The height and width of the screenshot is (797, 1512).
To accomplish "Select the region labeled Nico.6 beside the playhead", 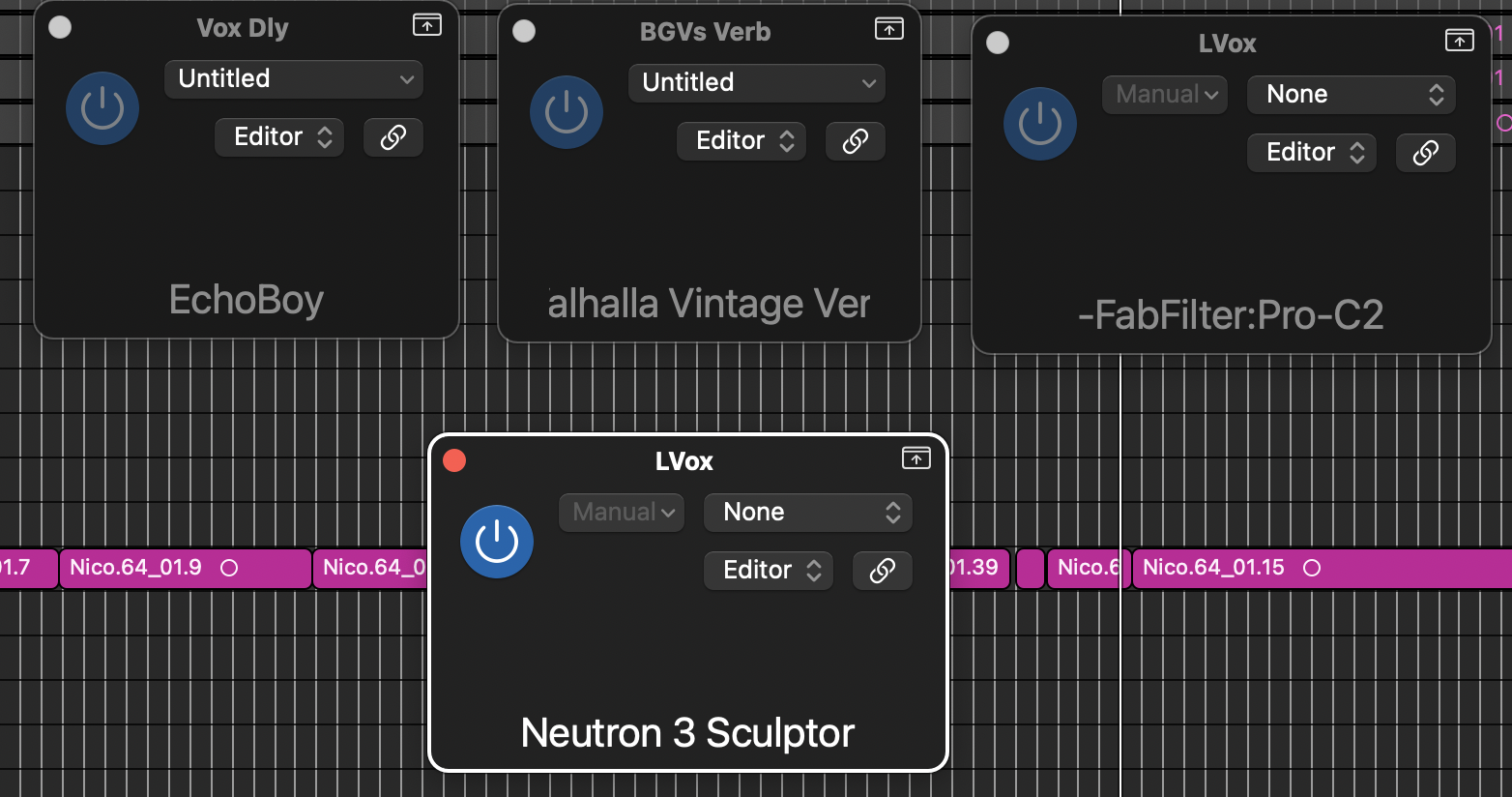I will click(1089, 568).
